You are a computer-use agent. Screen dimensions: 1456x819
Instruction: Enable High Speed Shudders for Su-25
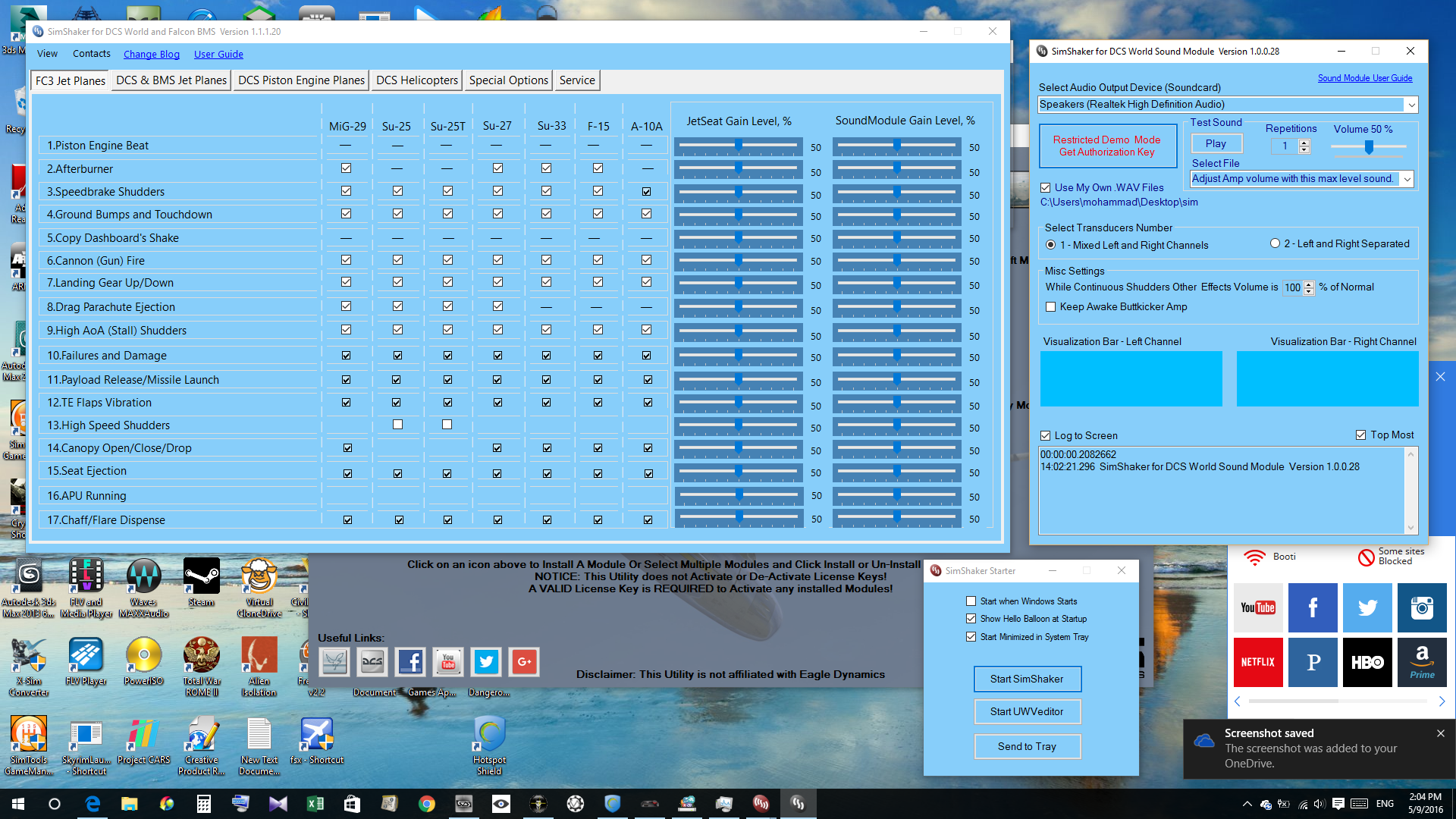pos(397,425)
